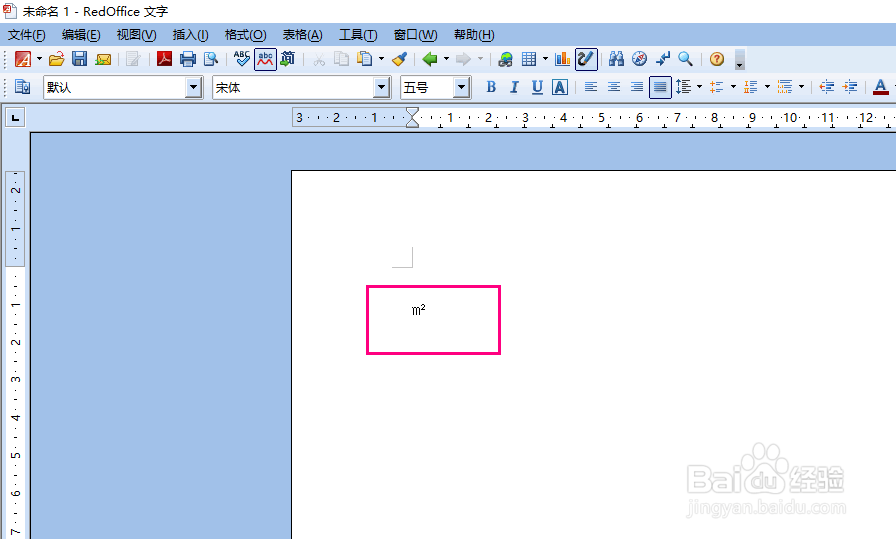Viewport: 896px width, 539px height.
Task: Center the paragraph
Action: (614, 87)
